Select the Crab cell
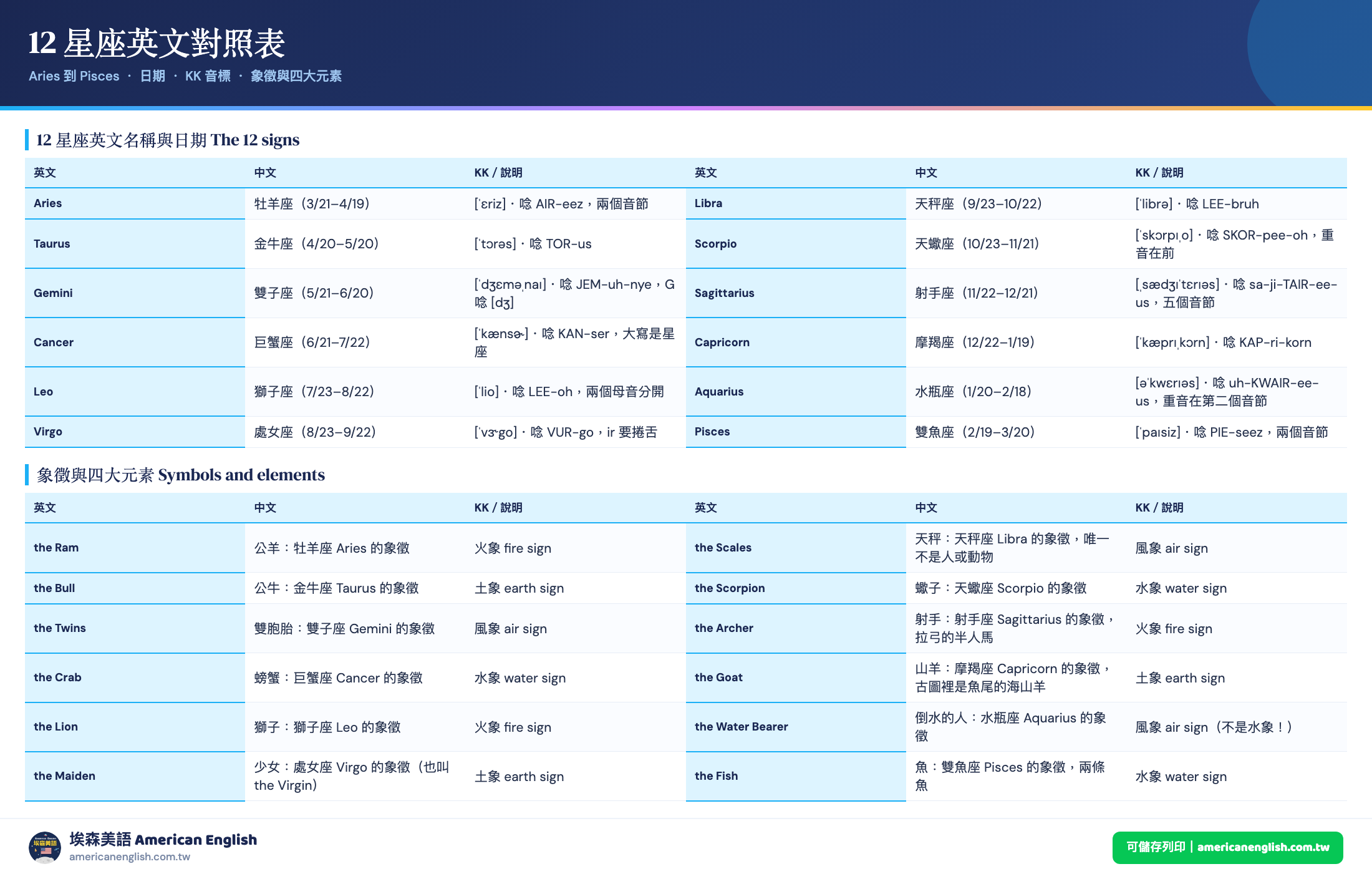Image resolution: width=1372 pixels, height=879 pixels. click(x=135, y=677)
